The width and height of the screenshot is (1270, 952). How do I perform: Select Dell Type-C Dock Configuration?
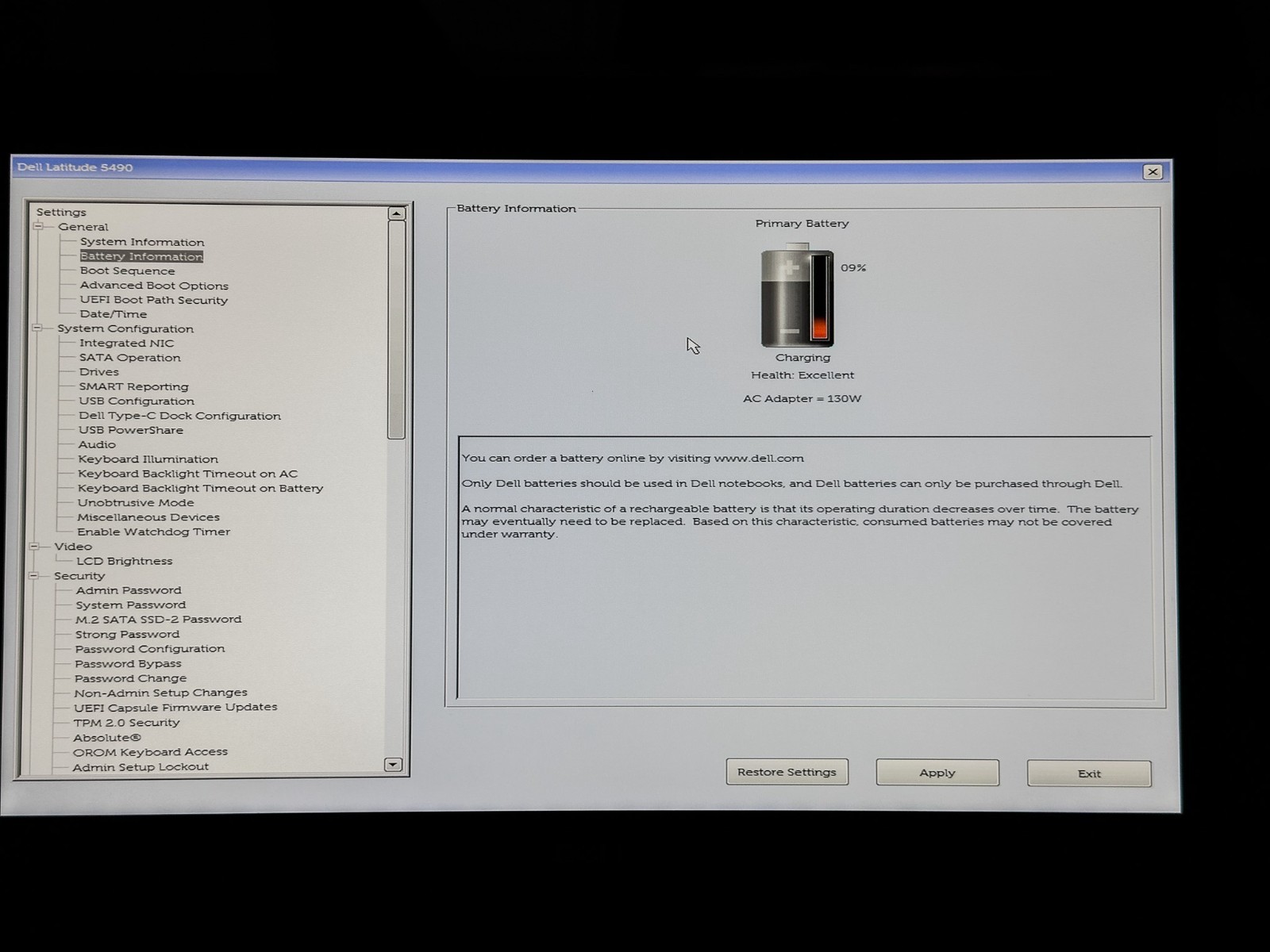click(x=180, y=416)
